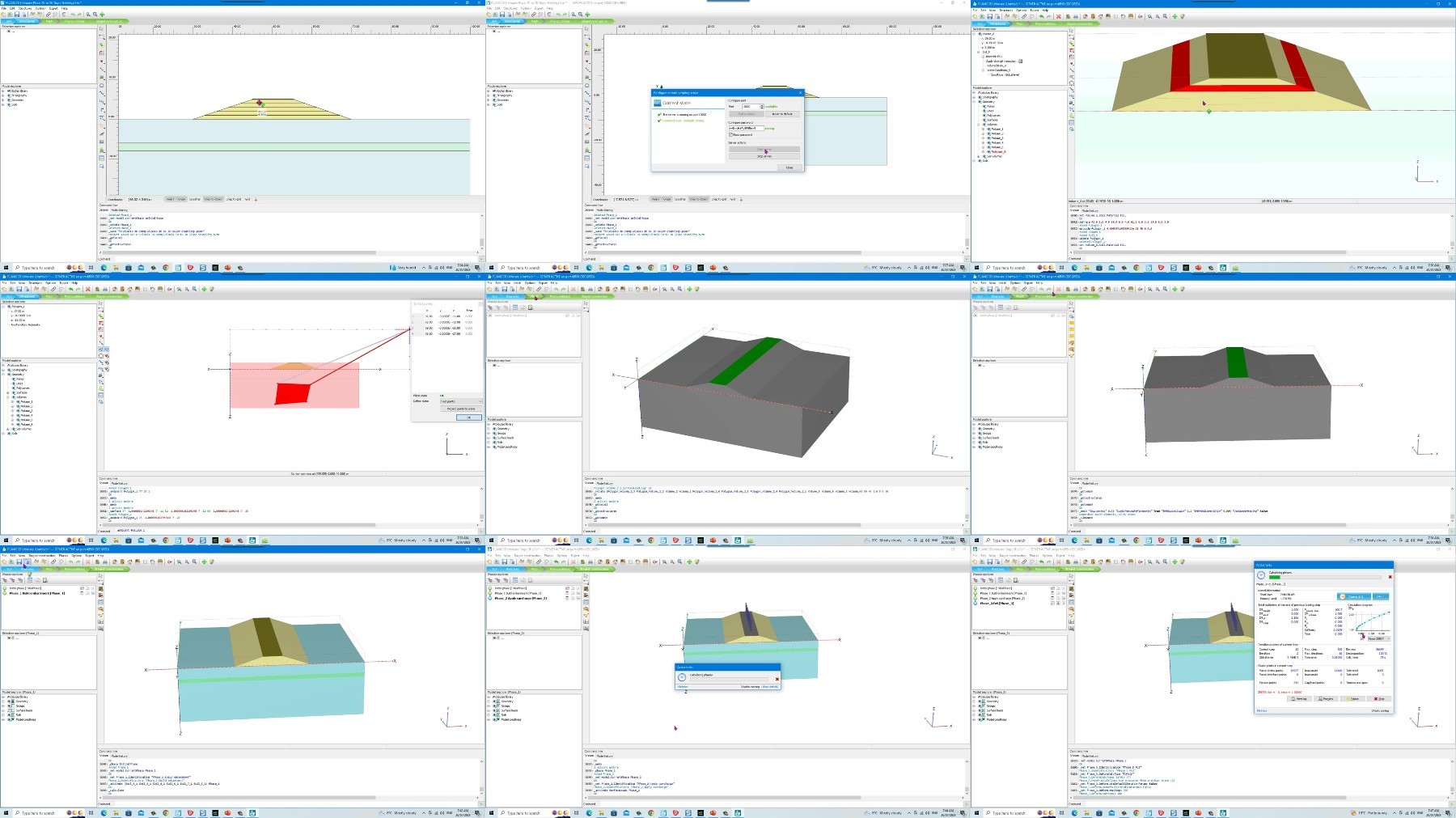Expand Model conditions node in Phase_3 window
The height and width of the screenshot is (818, 1456).
[974, 719]
